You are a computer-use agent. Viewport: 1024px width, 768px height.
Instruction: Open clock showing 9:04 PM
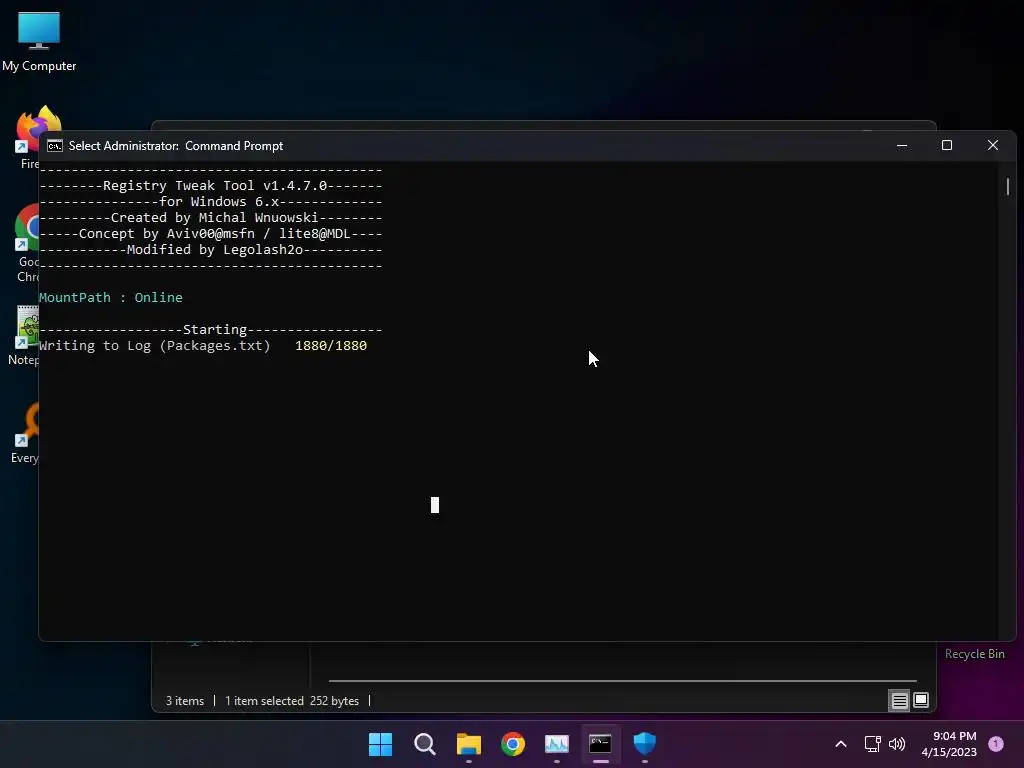(954, 736)
